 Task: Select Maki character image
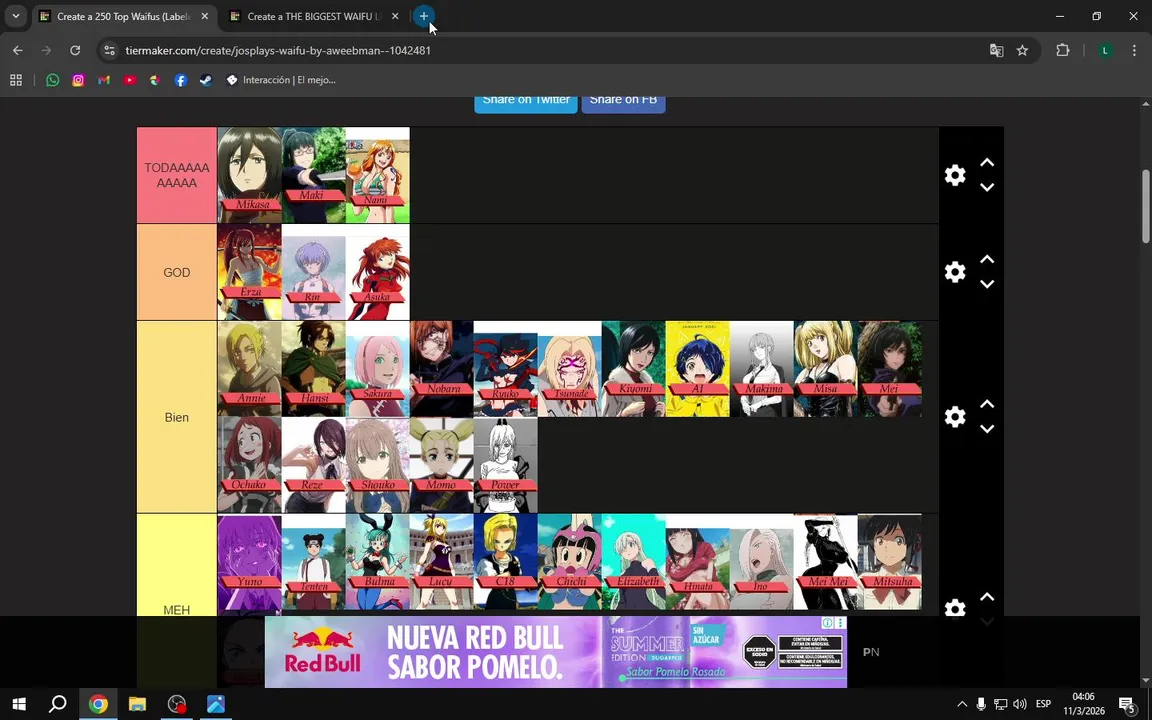click(313, 175)
